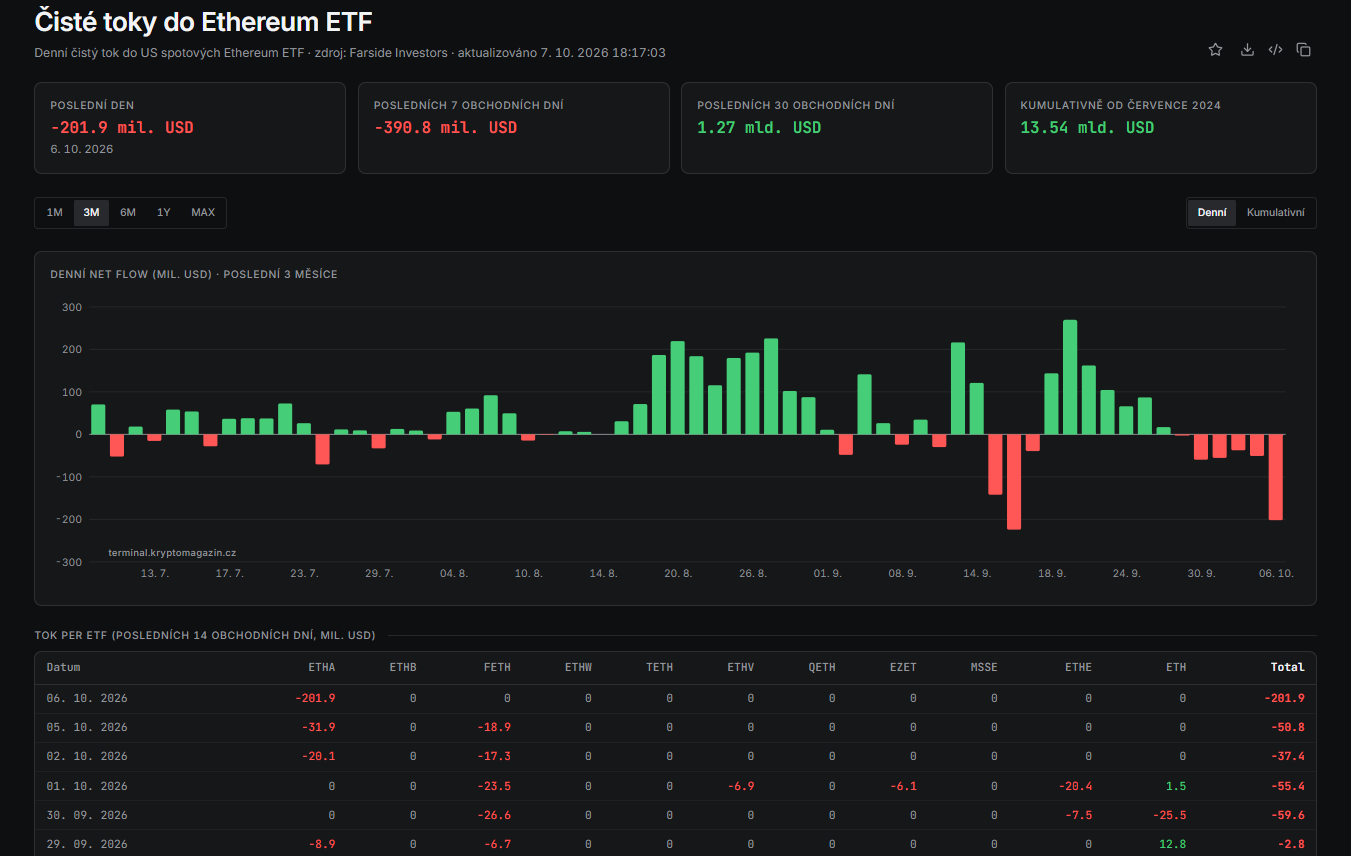The height and width of the screenshot is (856, 1351).
Task: Switch to the 1Y range
Action: [x=164, y=213]
